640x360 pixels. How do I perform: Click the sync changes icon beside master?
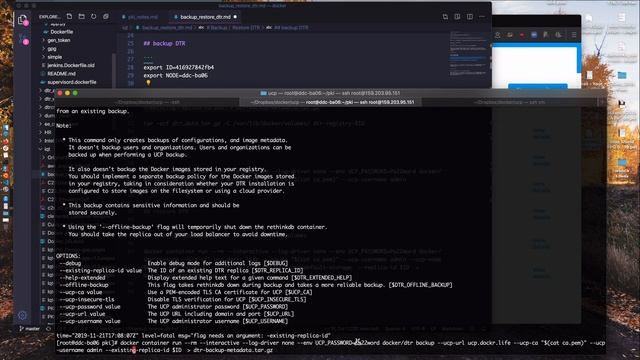pyautogui.click(x=49, y=329)
